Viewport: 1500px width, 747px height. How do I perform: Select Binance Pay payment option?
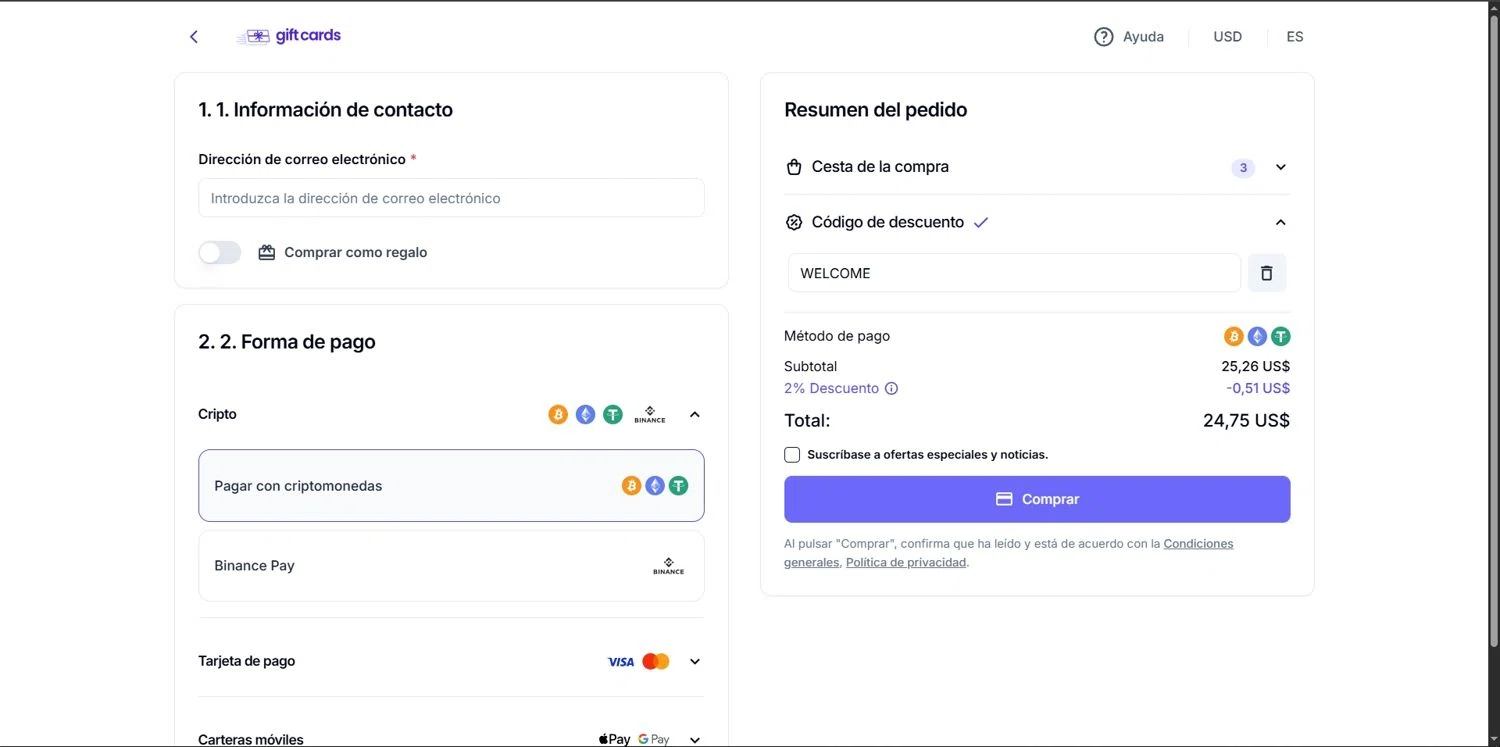(451, 566)
